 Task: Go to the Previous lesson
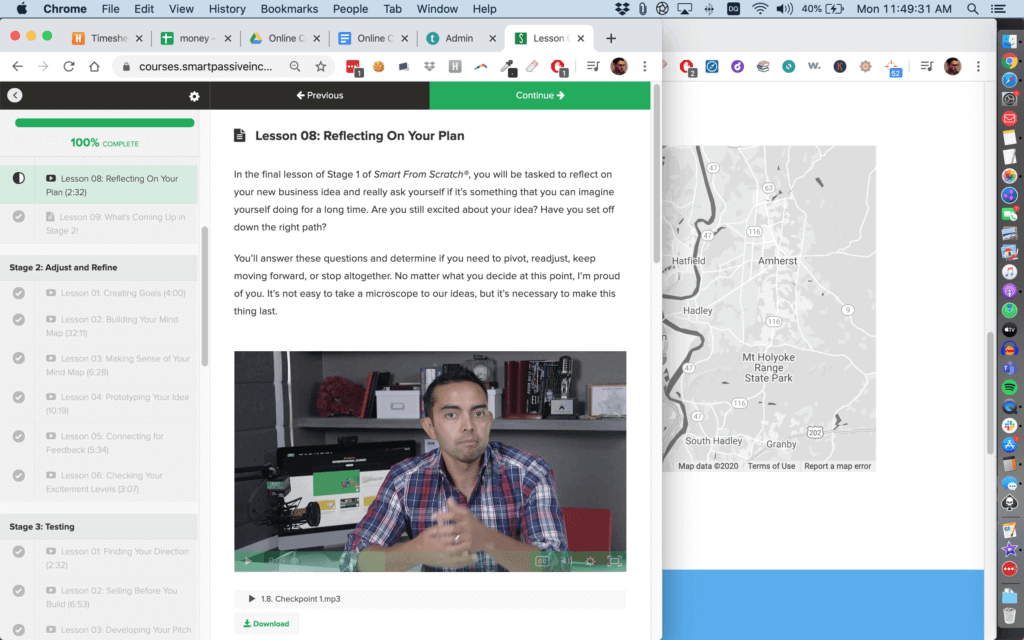[x=320, y=95]
